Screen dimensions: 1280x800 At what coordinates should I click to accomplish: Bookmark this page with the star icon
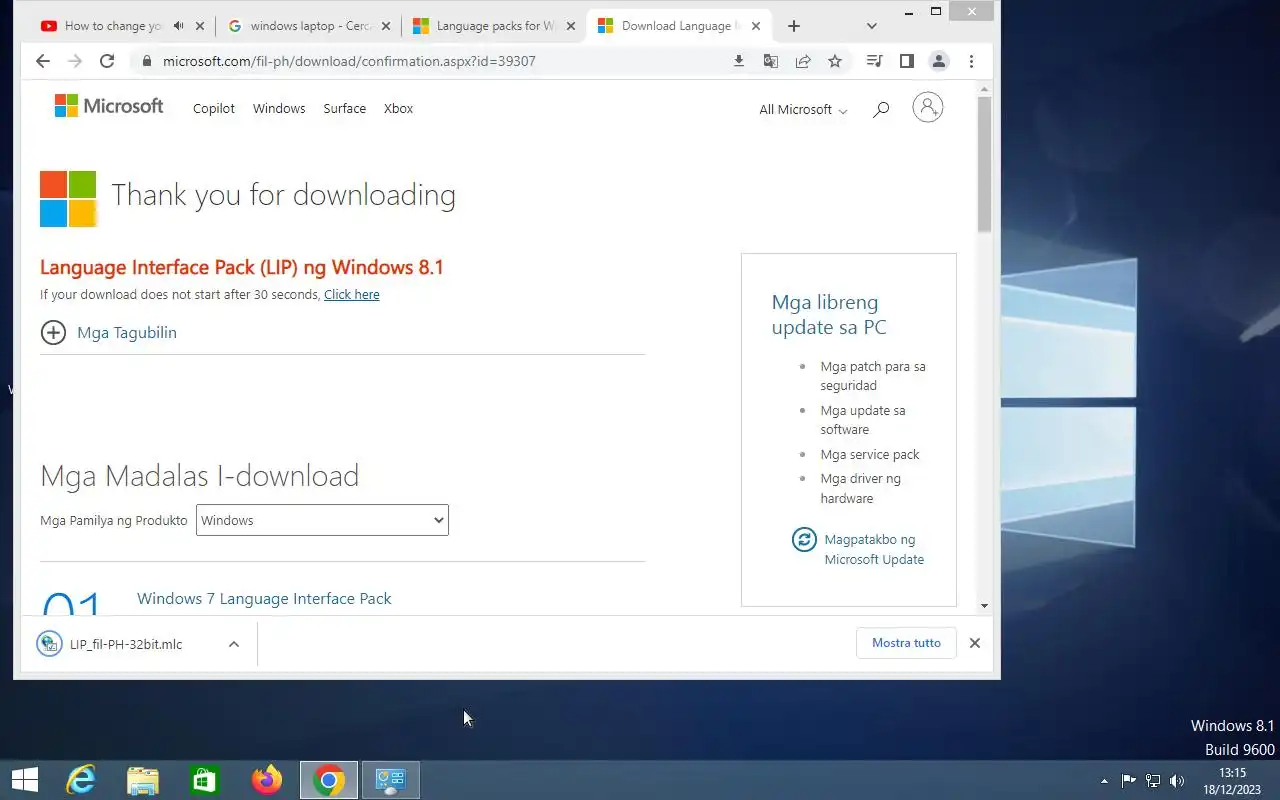[x=835, y=61]
